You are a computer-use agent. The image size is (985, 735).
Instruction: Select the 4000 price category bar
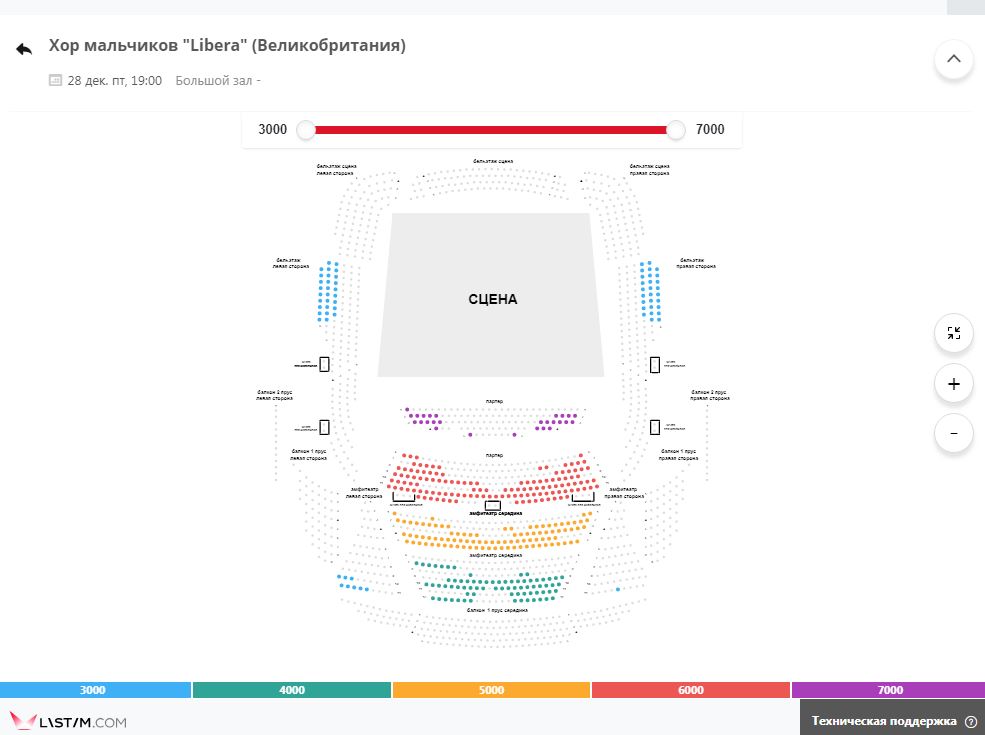pyautogui.click(x=292, y=690)
